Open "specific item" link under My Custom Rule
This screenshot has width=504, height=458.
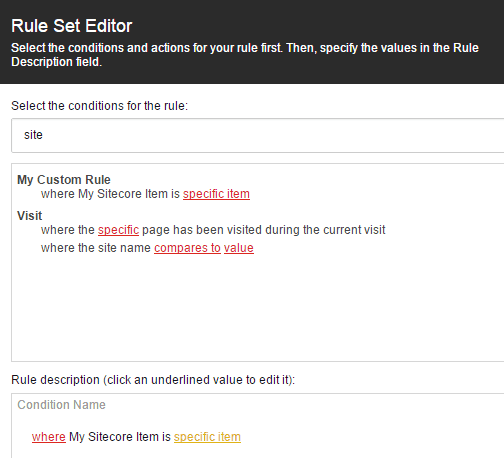[x=216, y=194]
